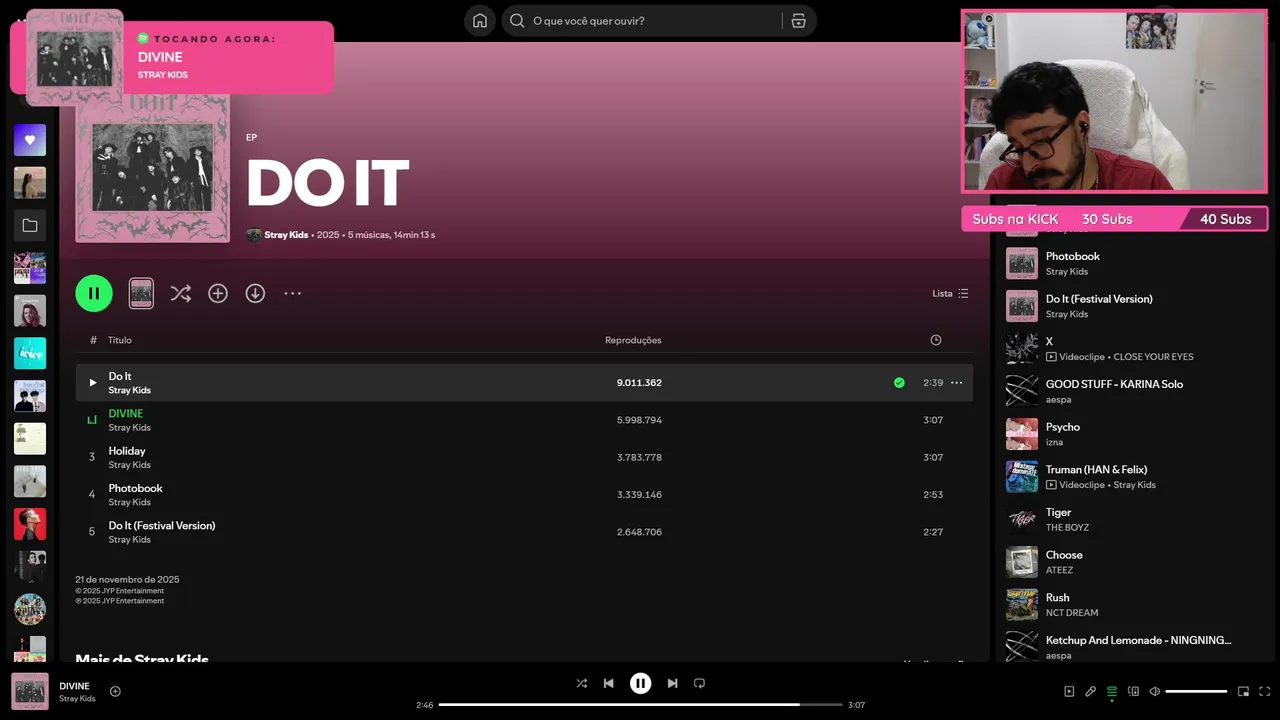This screenshot has width=1280, height=720.
Task: Open the Now Playing view icon
Action: (x=1069, y=691)
